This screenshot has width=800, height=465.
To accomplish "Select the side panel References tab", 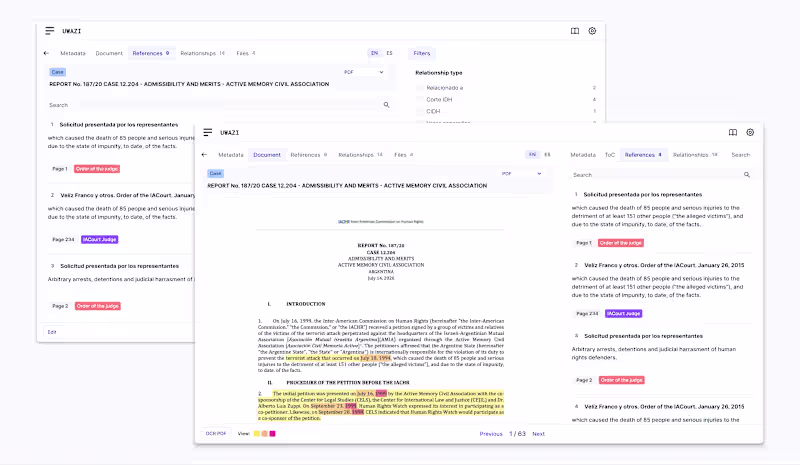I will coord(643,155).
